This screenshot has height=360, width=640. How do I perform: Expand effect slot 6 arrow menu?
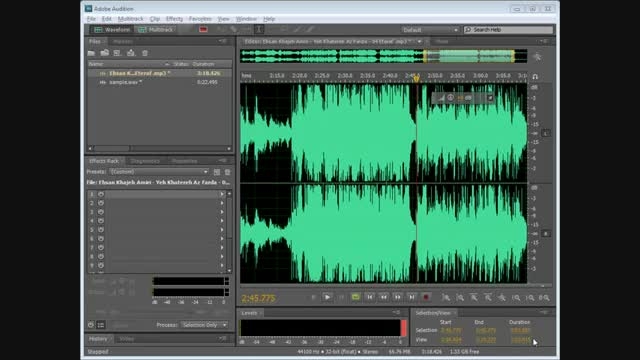point(222,239)
